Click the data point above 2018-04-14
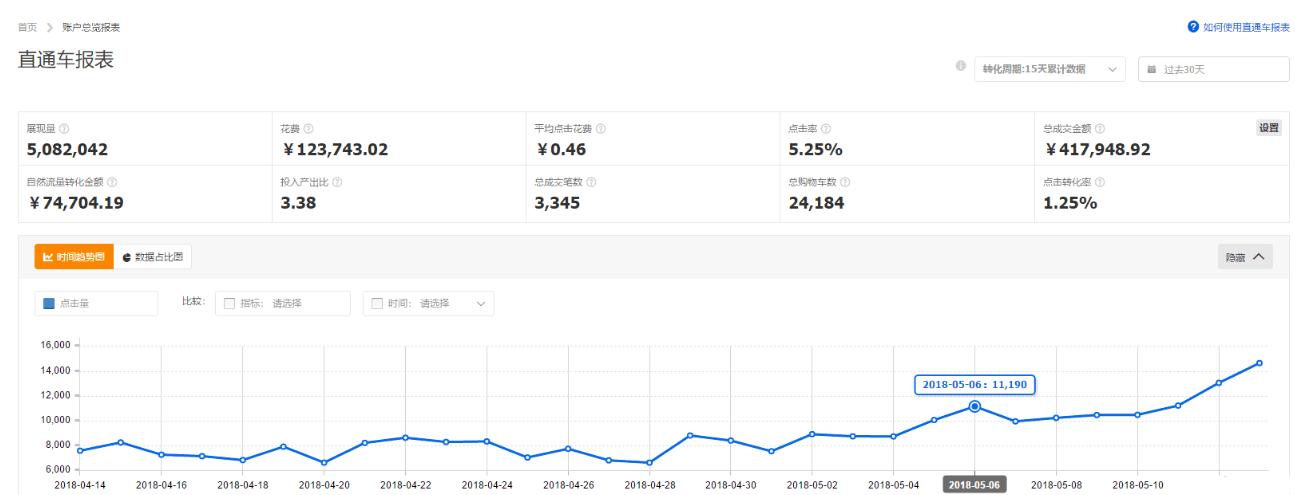This screenshot has width=1295, height=495. [79, 451]
